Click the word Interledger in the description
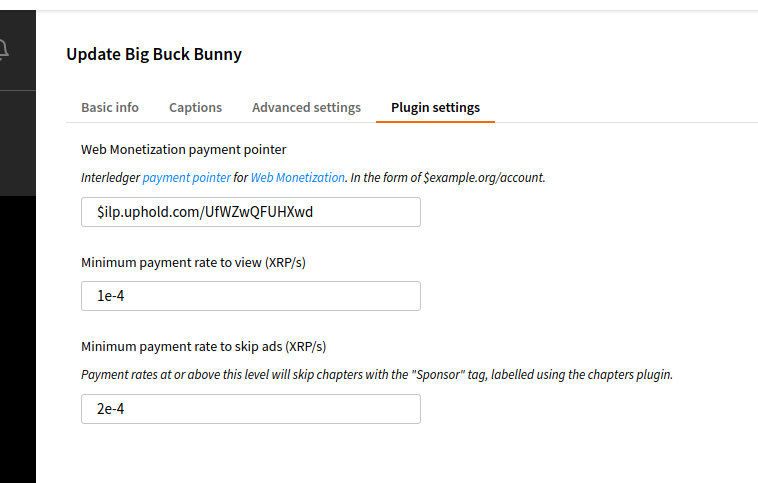The image size is (758, 483). click(x=110, y=177)
